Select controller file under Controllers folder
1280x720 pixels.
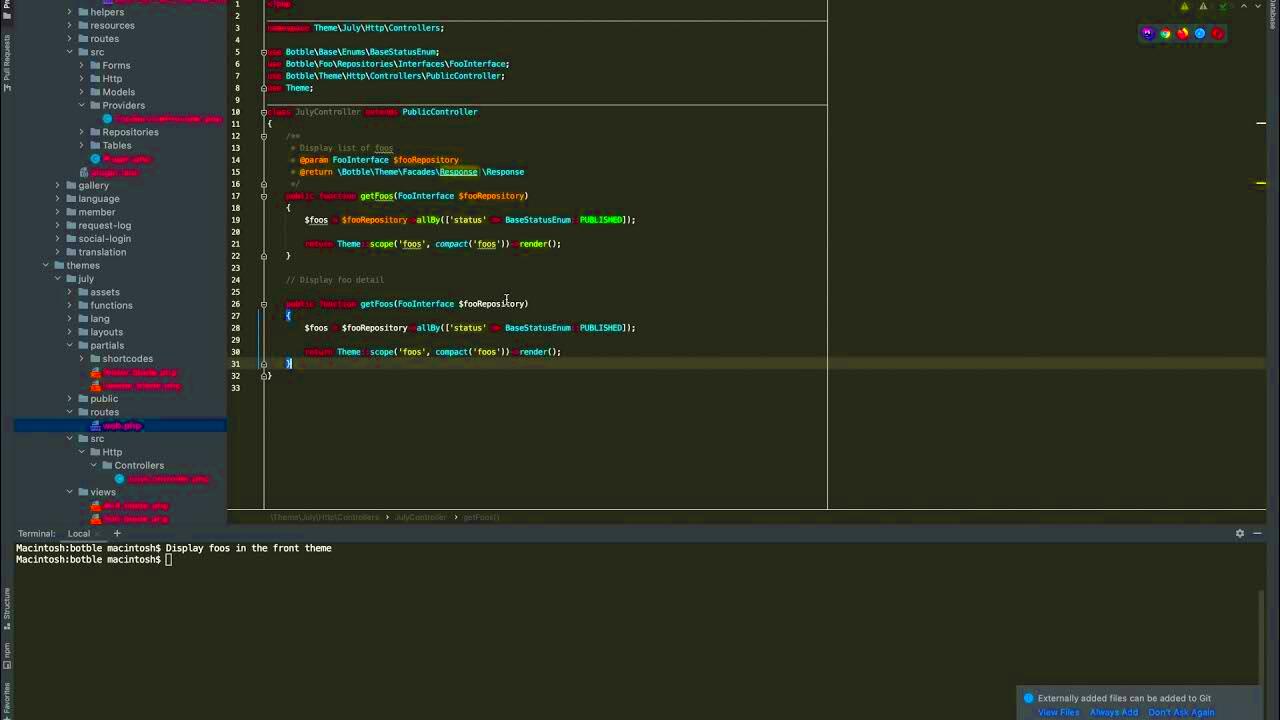(162, 479)
